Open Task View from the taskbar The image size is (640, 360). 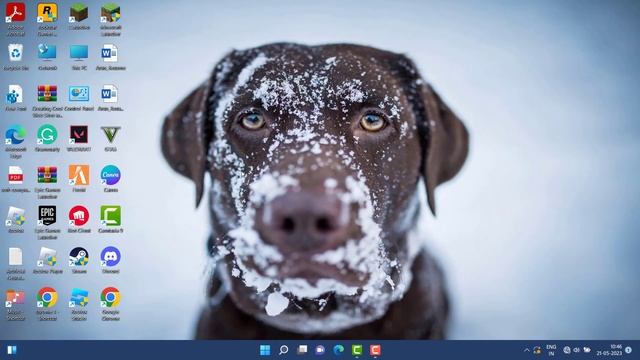302,350
